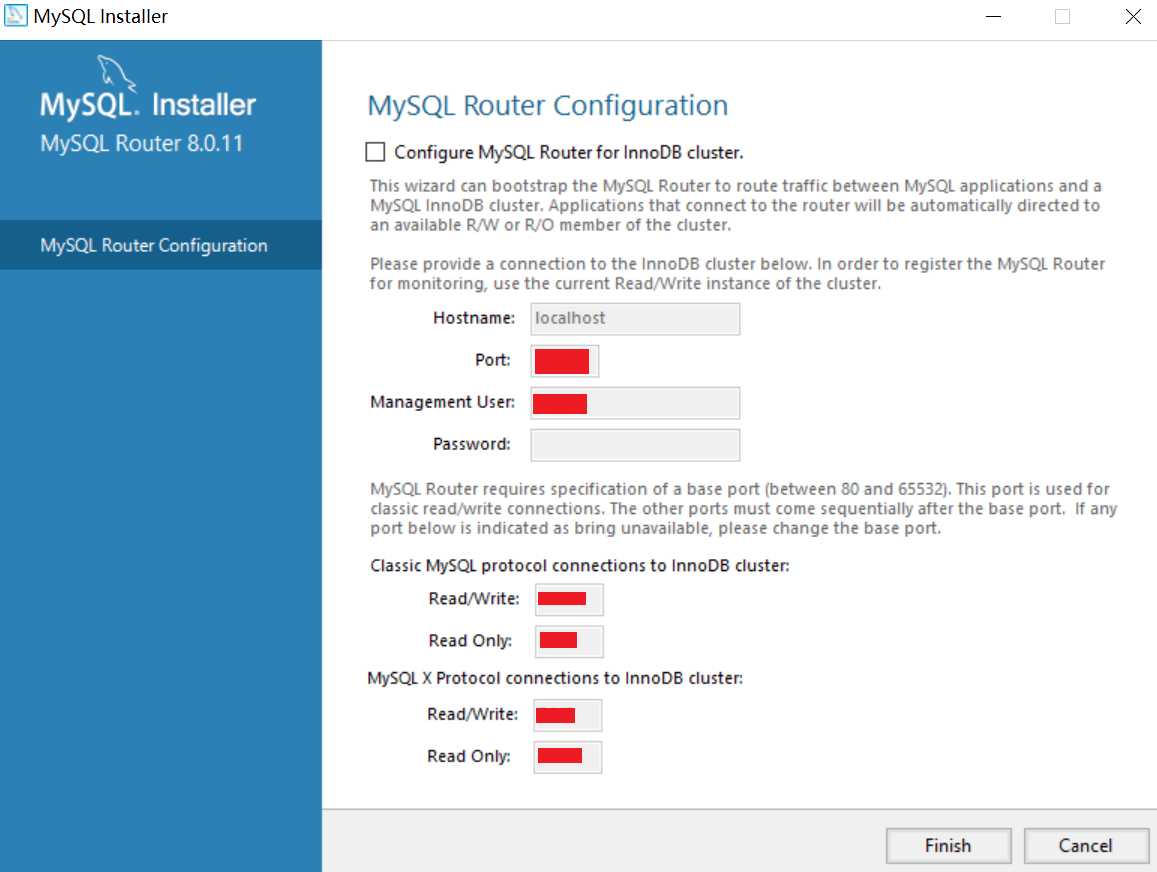Enable Configure MySQL Router for InnoDB cluster checkbox

pyautogui.click(x=376, y=152)
